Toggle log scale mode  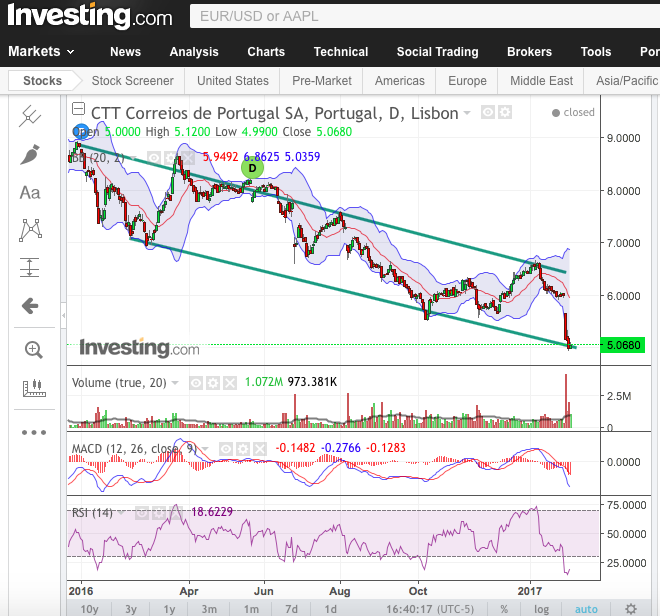tap(541, 609)
